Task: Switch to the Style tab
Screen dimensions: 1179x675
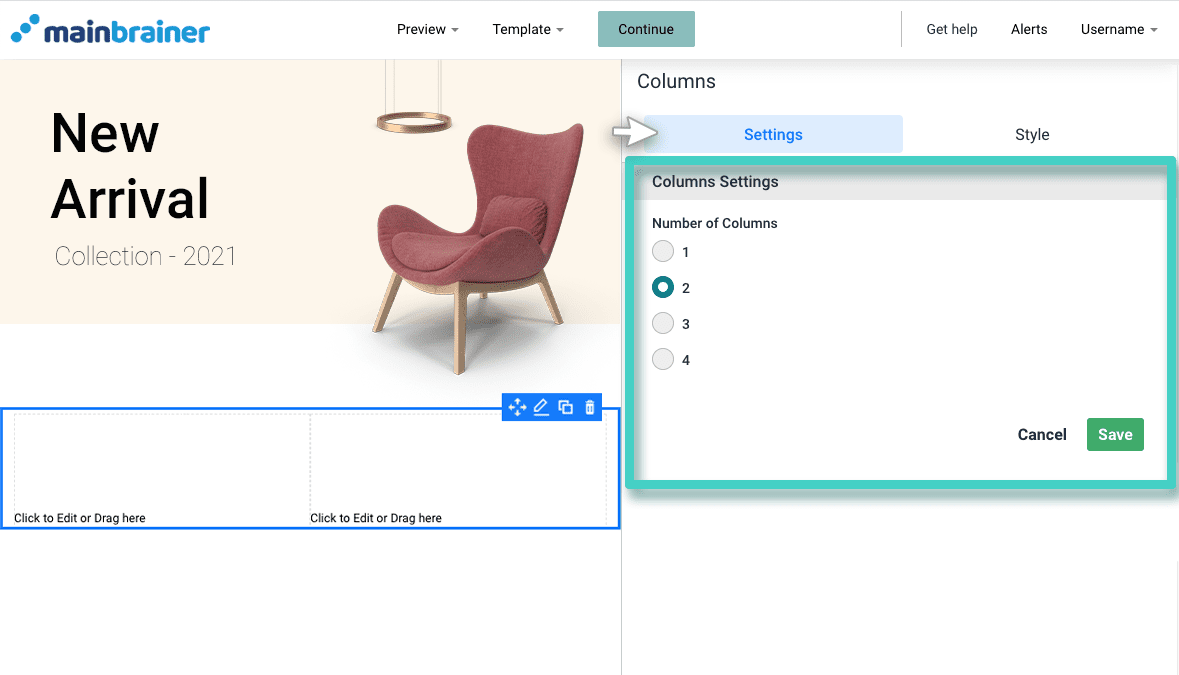Action: pos(1032,134)
